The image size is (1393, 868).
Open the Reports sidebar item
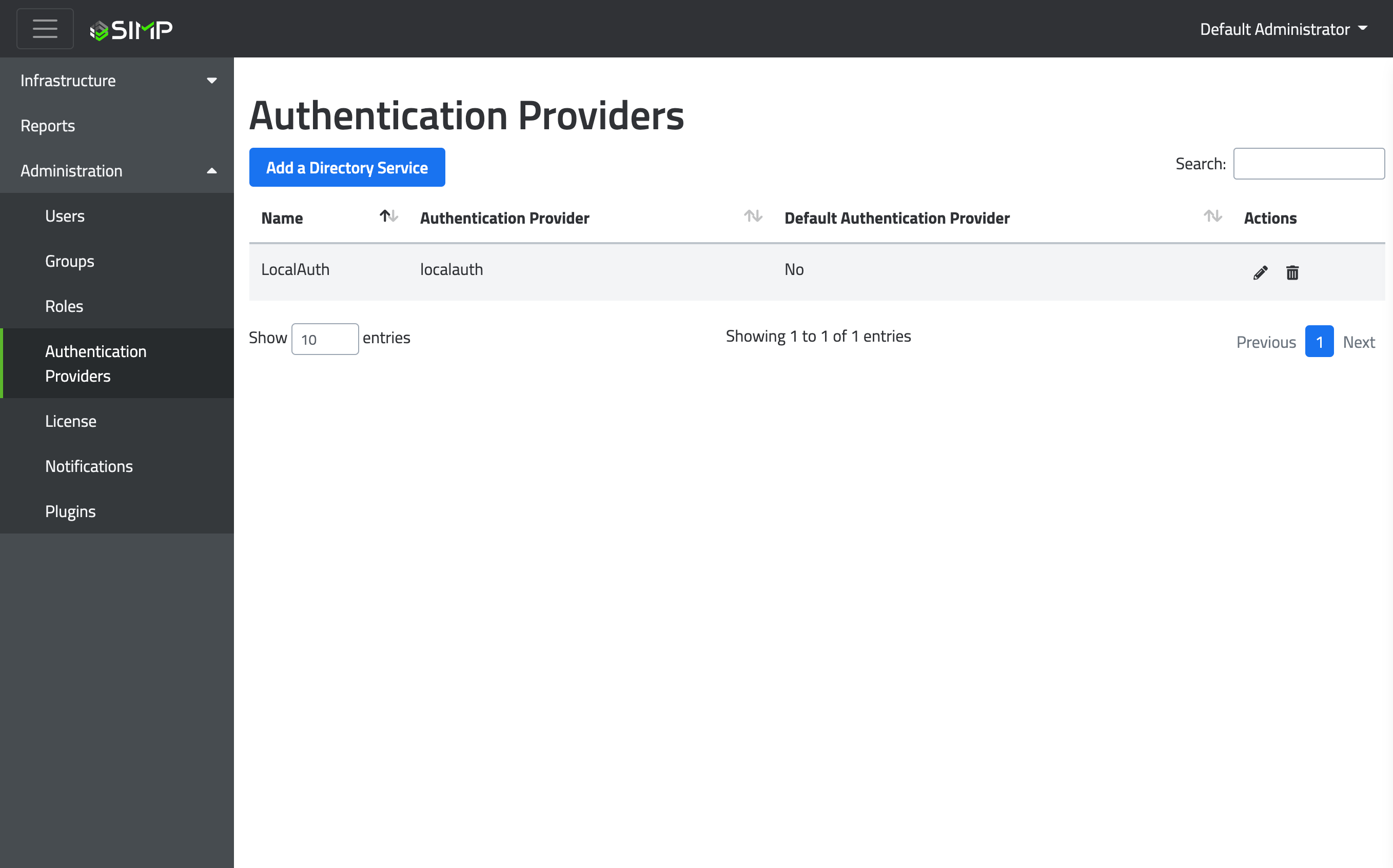pyautogui.click(x=48, y=126)
